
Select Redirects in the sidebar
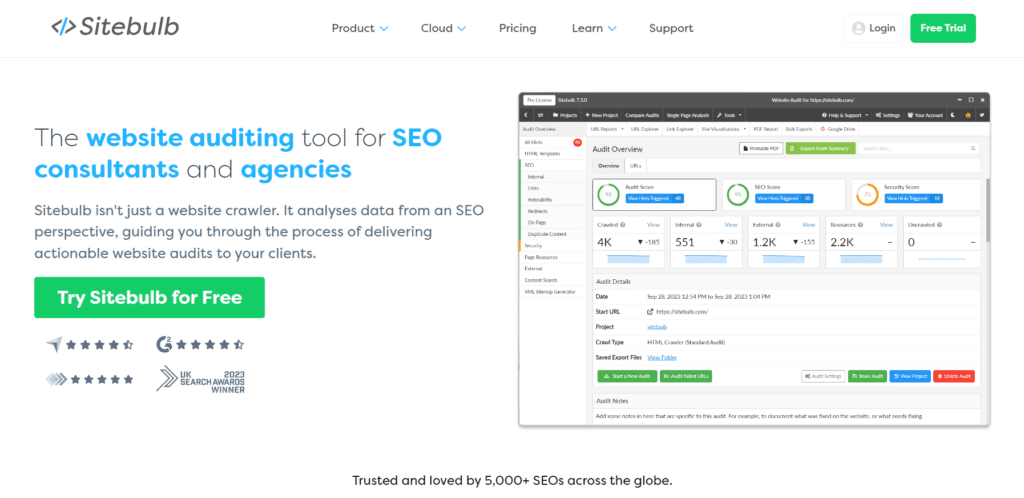tap(552, 211)
